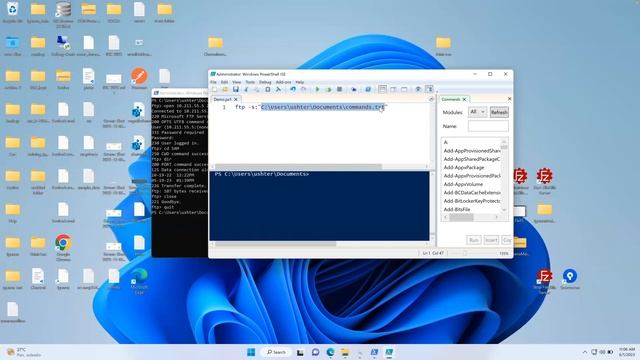Select Add-AppxPackage in the command list
Viewport: 640px width, 360px height.
click(x=464, y=167)
